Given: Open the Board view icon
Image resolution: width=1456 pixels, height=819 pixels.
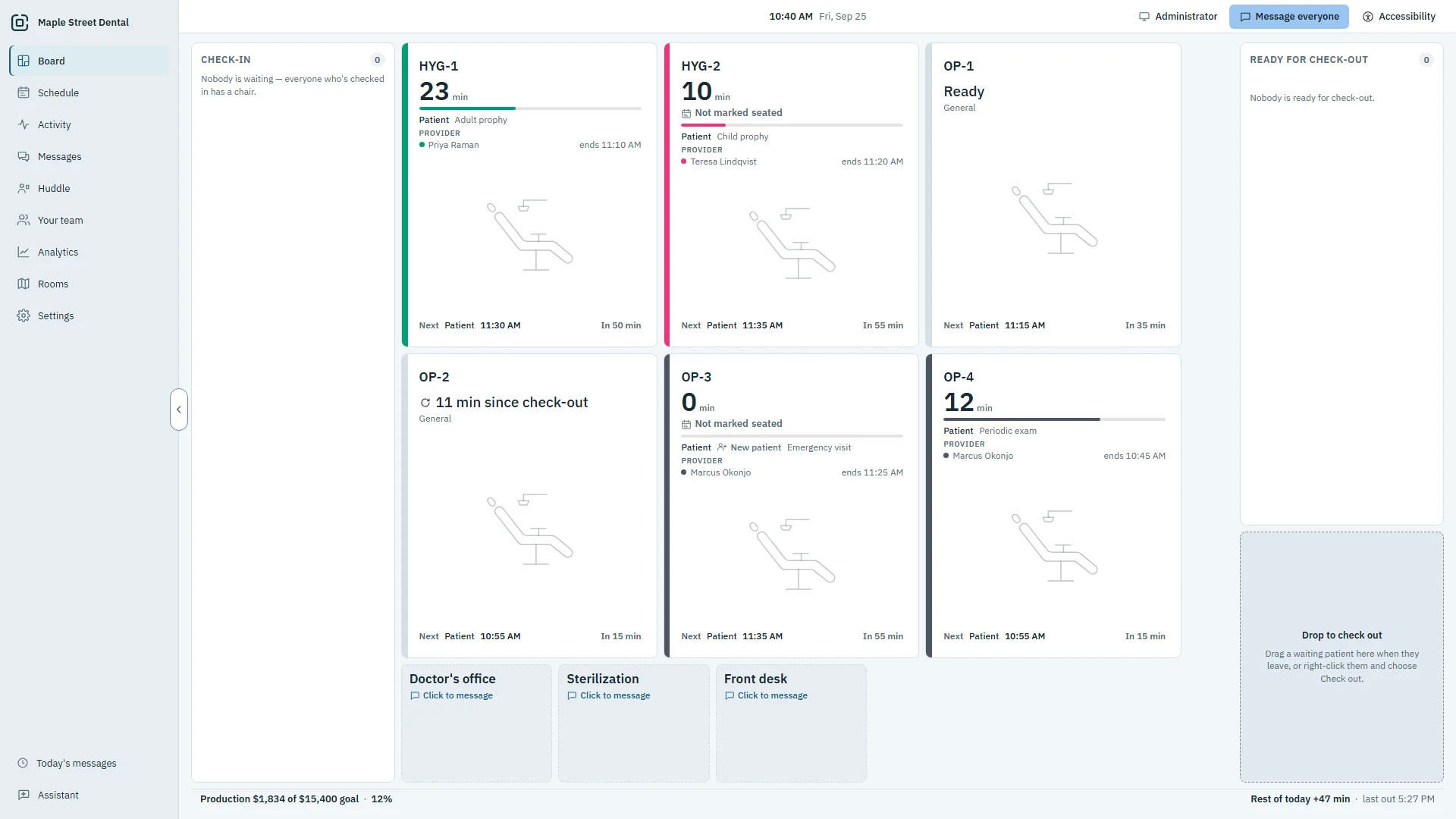Looking at the screenshot, I should pos(24,61).
